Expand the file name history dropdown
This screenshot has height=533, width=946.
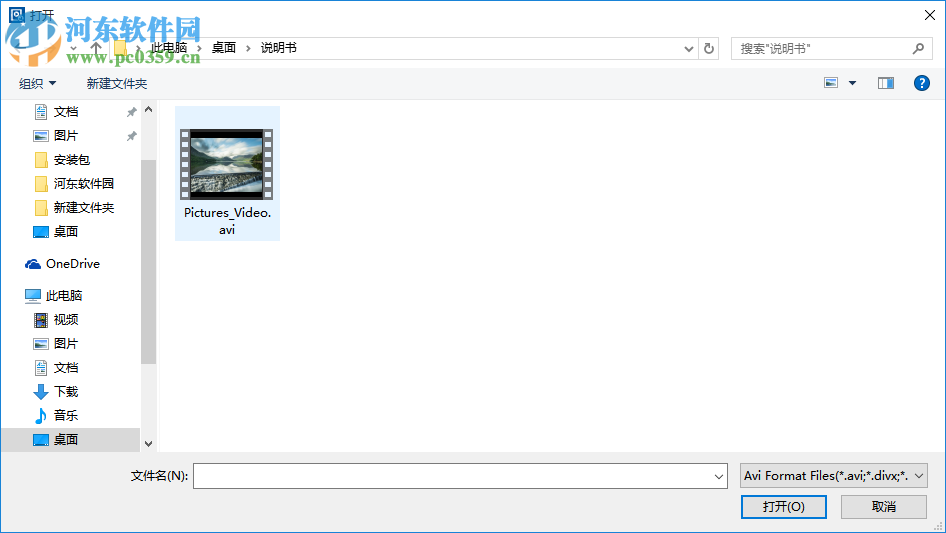(719, 477)
